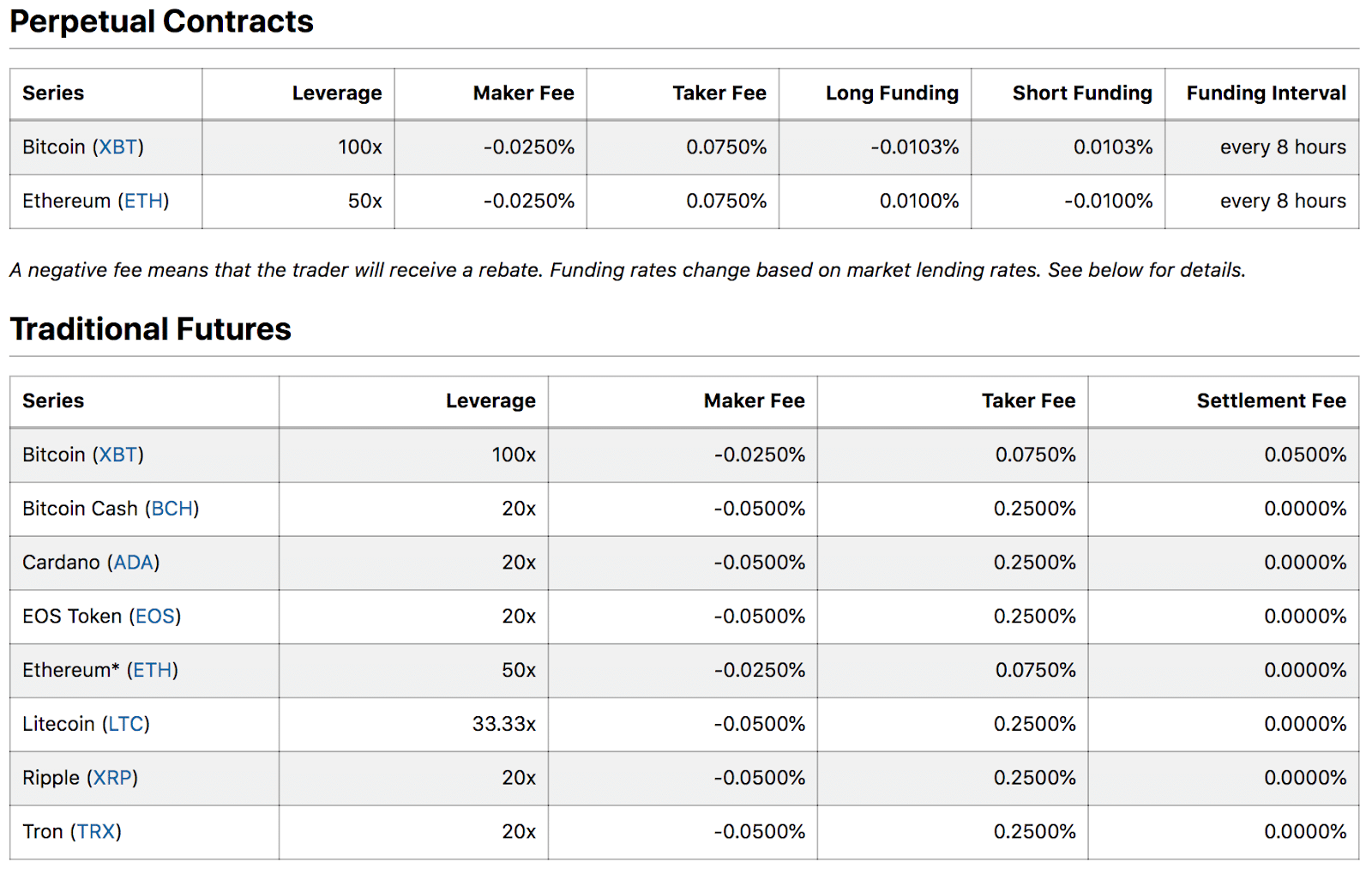Select Ethereum perpetual short funding -0.0100%
1372x880 pixels.
pos(1108,202)
